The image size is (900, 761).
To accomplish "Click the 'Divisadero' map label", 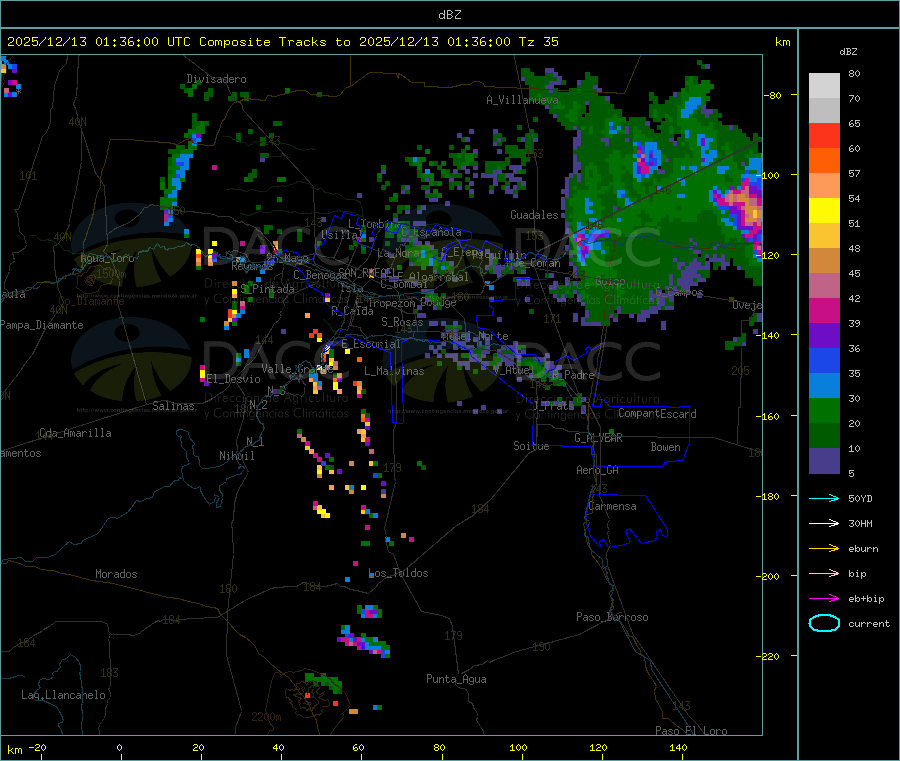I will coord(216,79).
